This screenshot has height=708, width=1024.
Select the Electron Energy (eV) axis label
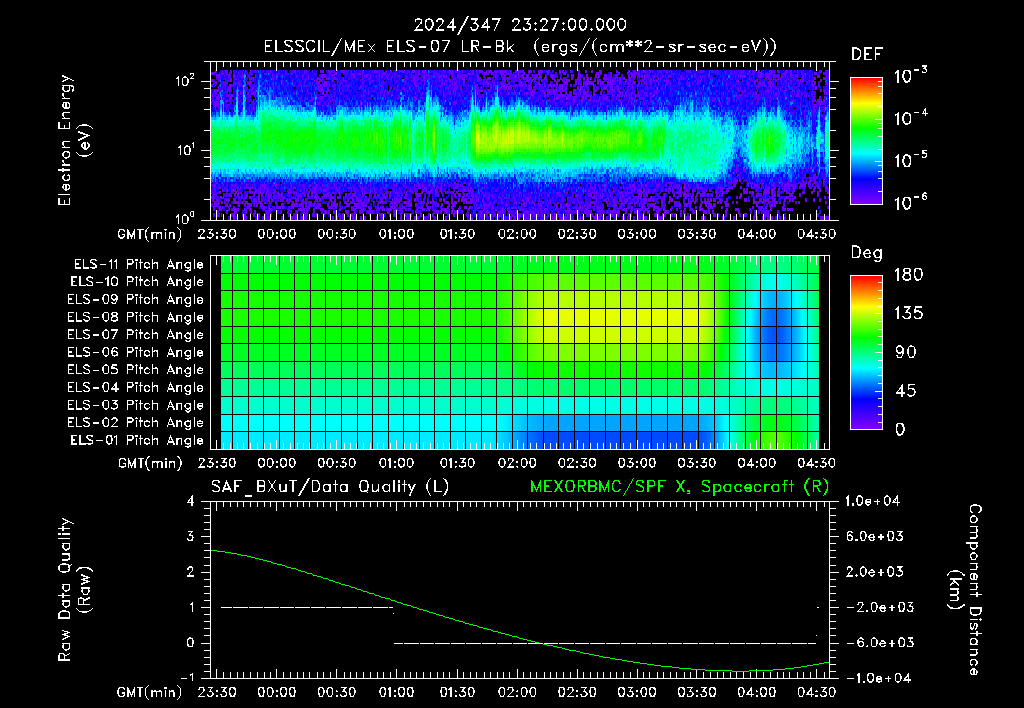pyautogui.click(x=74, y=140)
